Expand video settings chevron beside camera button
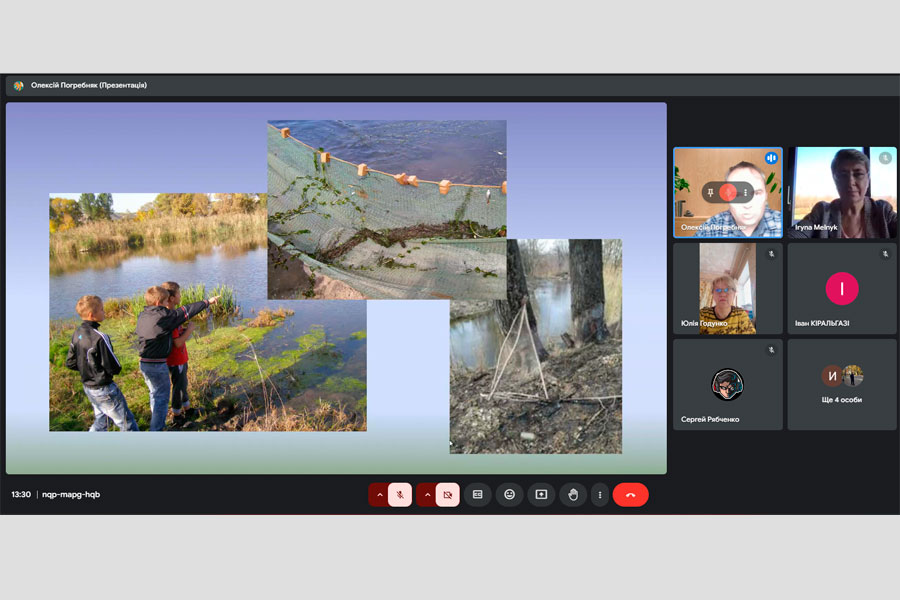 (427, 494)
